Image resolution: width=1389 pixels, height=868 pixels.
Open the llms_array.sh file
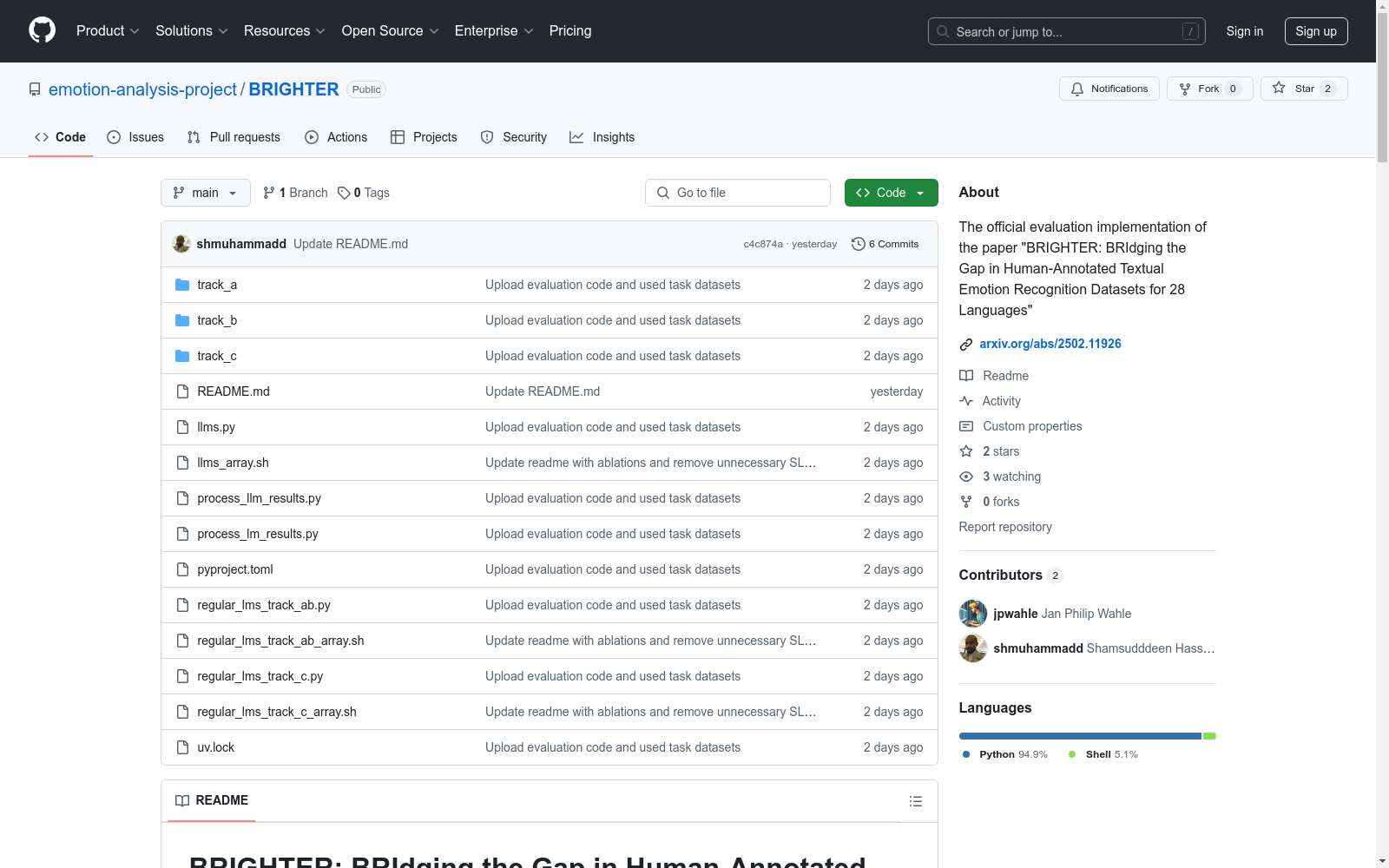(233, 463)
